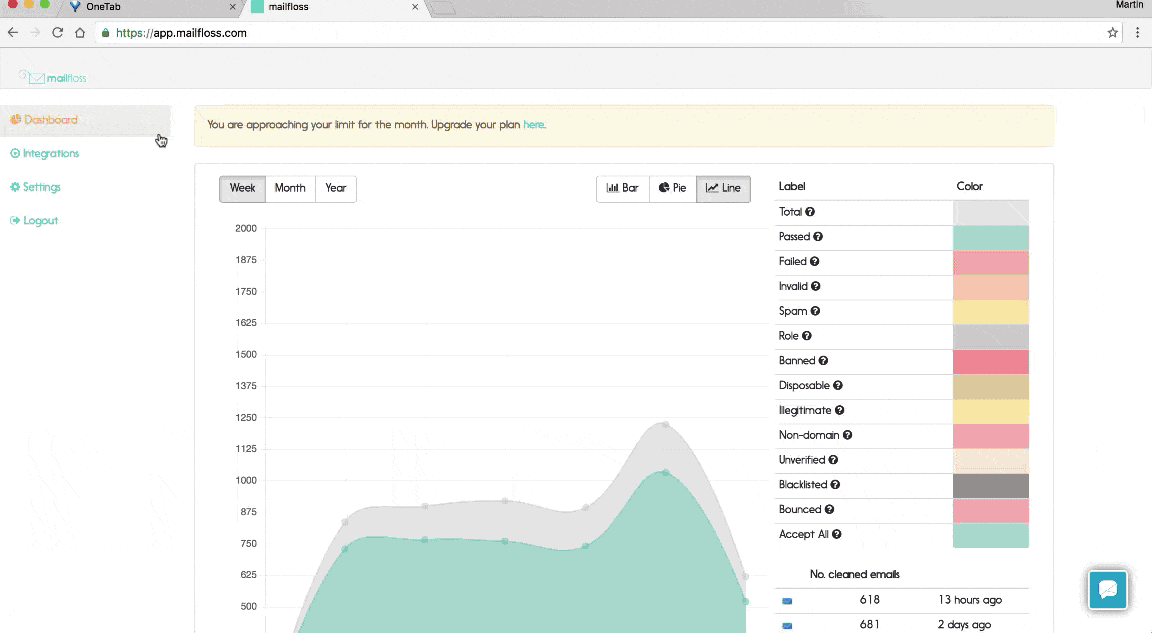This screenshot has width=1152, height=633.
Task: Click inside the browser address bar
Action: (x=400, y=32)
